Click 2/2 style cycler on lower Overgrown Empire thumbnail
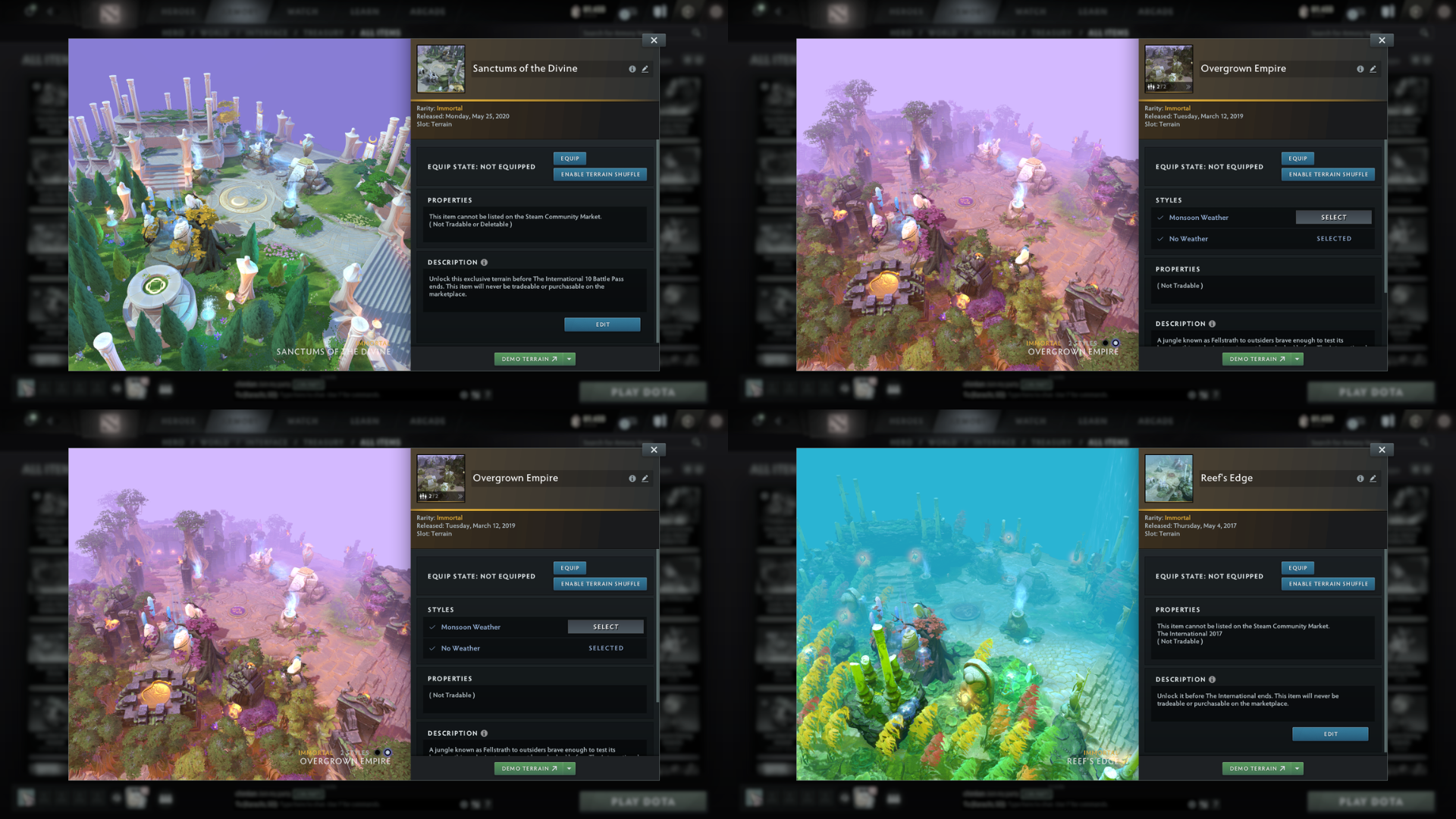 441,497
